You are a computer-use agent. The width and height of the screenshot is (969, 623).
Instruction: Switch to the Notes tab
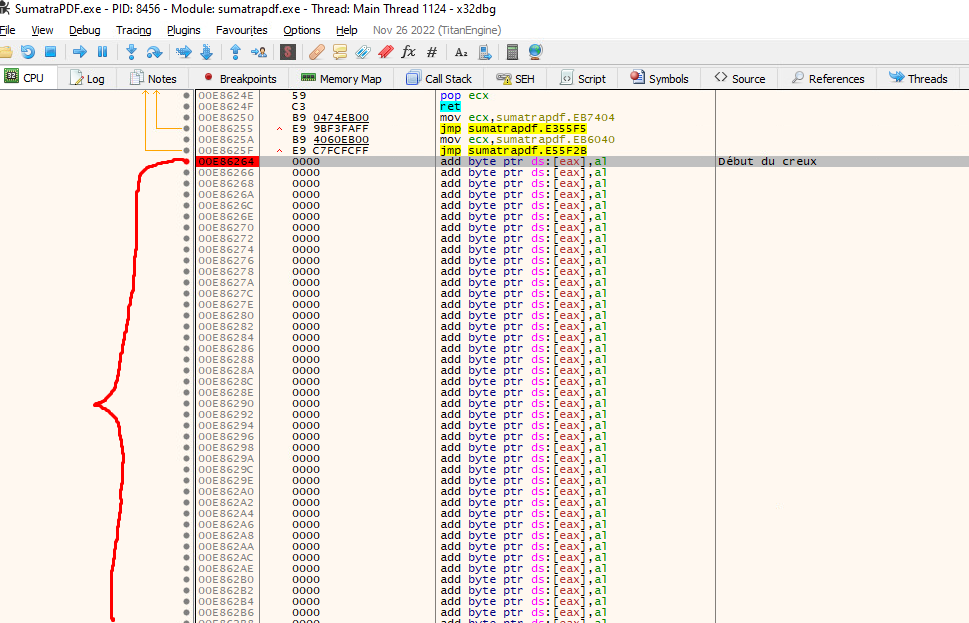153,78
